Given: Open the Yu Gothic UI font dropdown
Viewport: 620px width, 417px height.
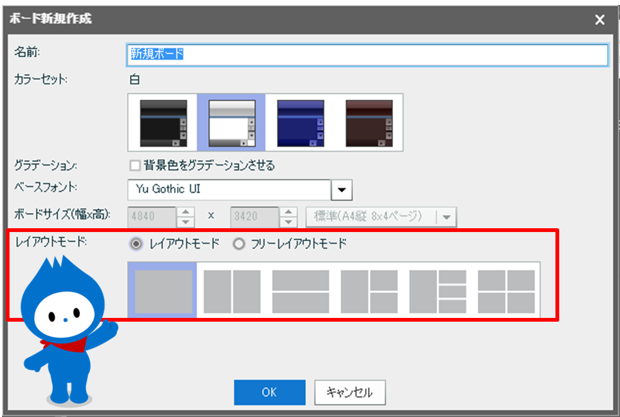Looking at the screenshot, I should [x=342, y=189].
